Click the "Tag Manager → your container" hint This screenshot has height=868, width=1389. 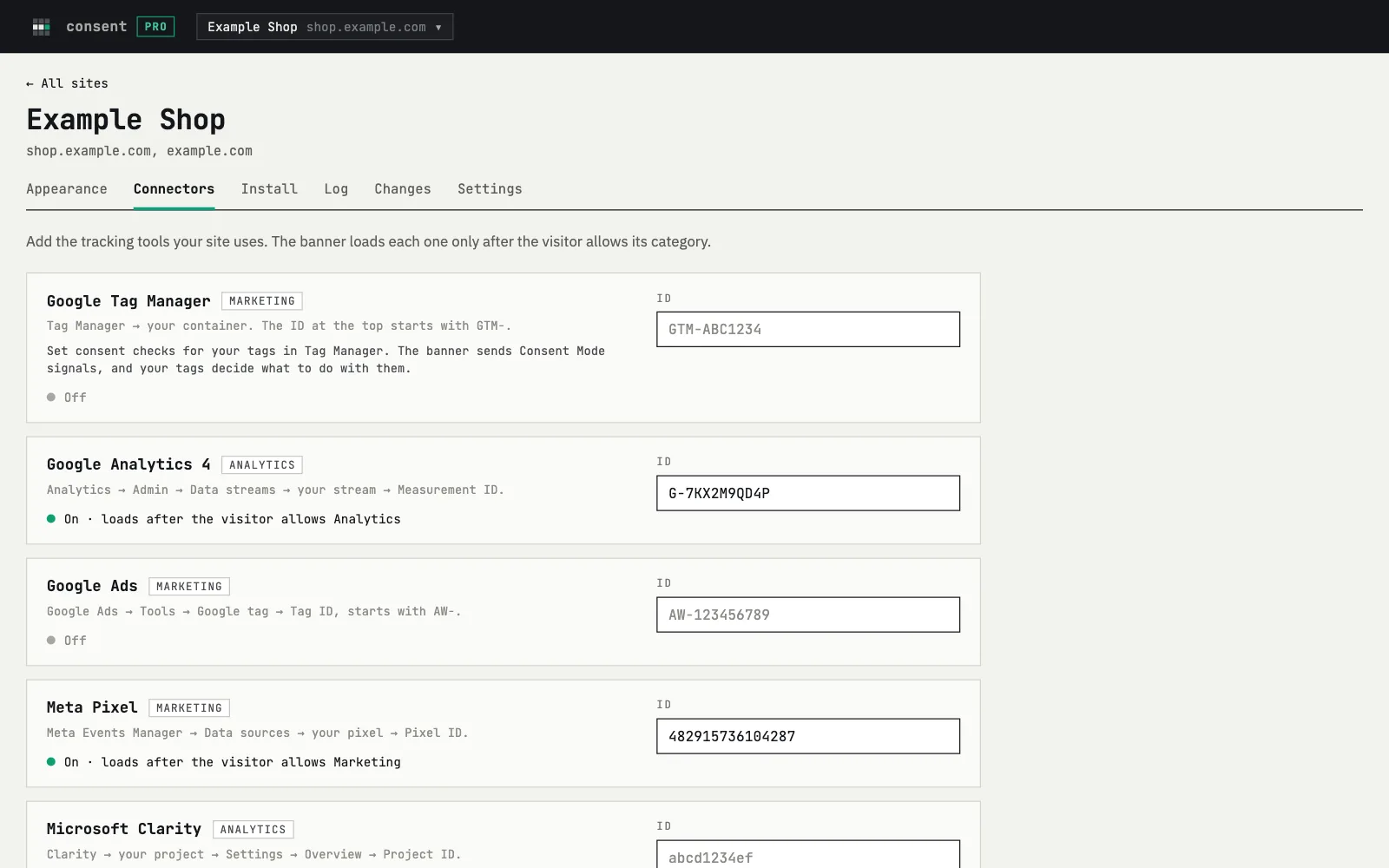(279, 326)
